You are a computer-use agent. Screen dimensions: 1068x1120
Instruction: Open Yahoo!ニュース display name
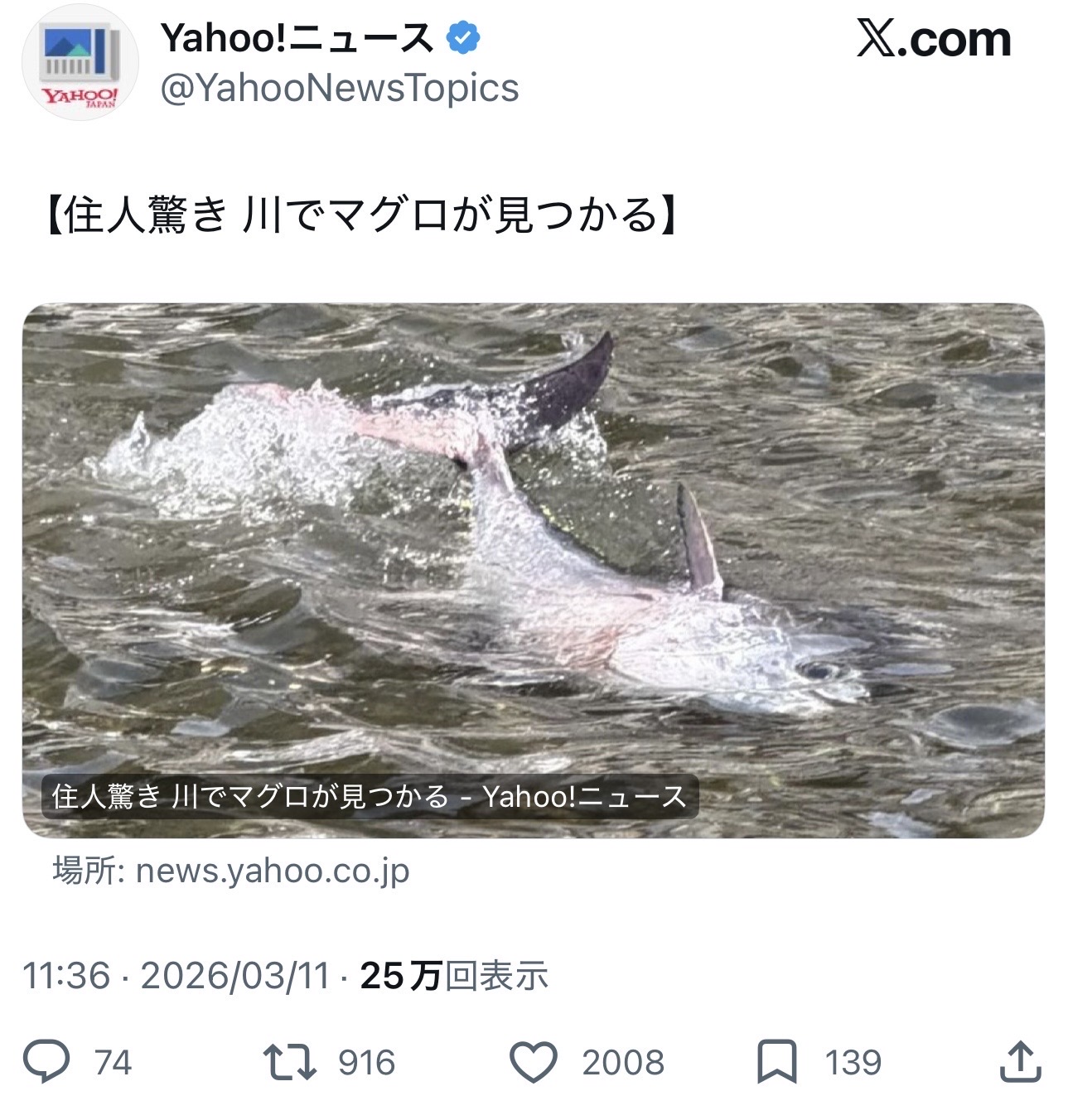tap(297, 38)
